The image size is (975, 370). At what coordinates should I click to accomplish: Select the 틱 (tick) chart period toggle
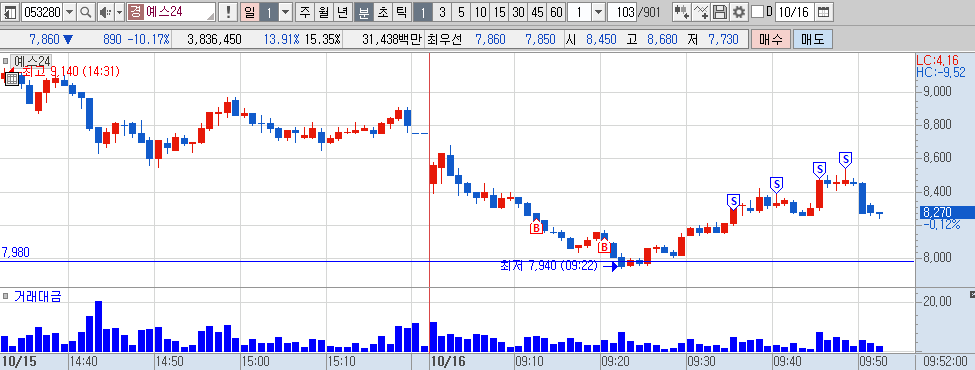tap(402, 11)
